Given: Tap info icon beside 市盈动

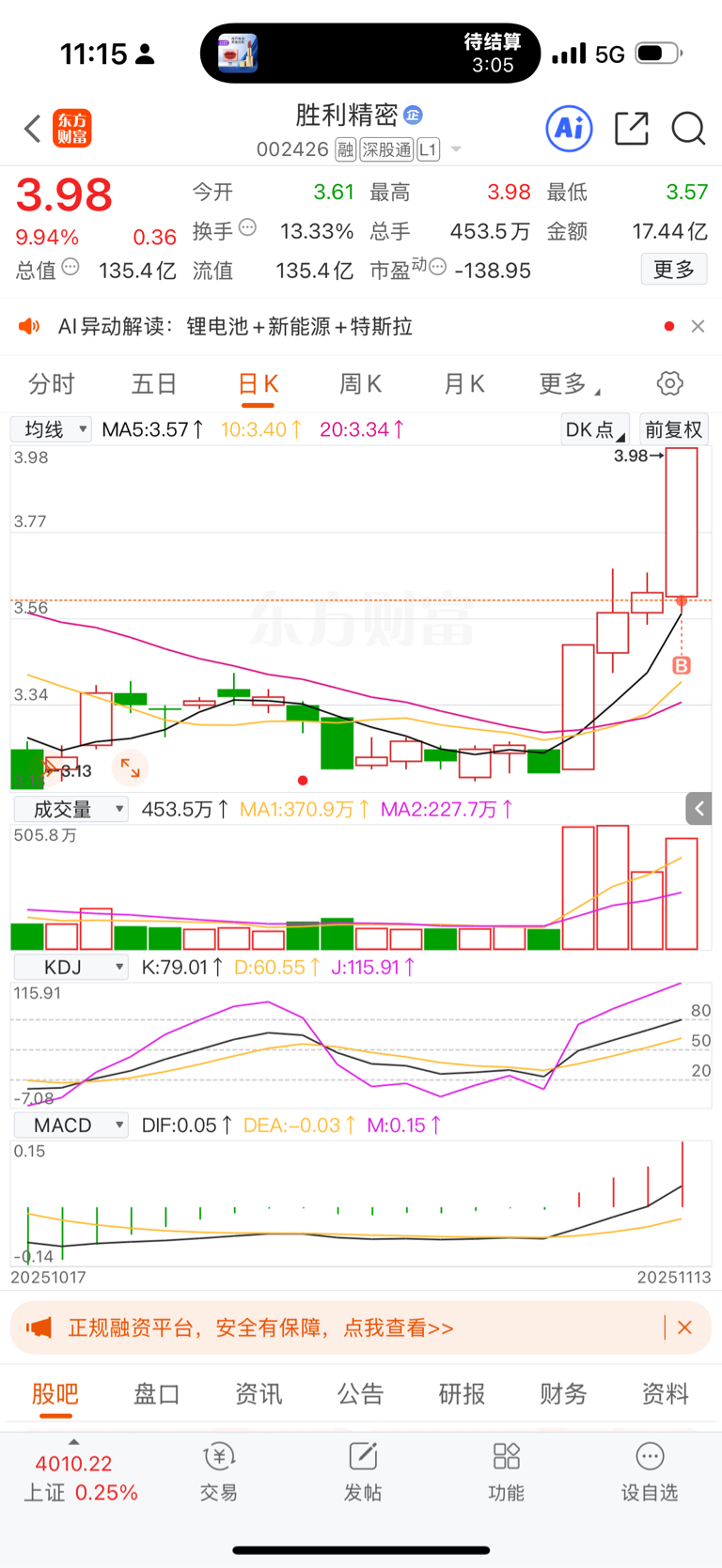Looking at the screenshot, I should 437,268.
